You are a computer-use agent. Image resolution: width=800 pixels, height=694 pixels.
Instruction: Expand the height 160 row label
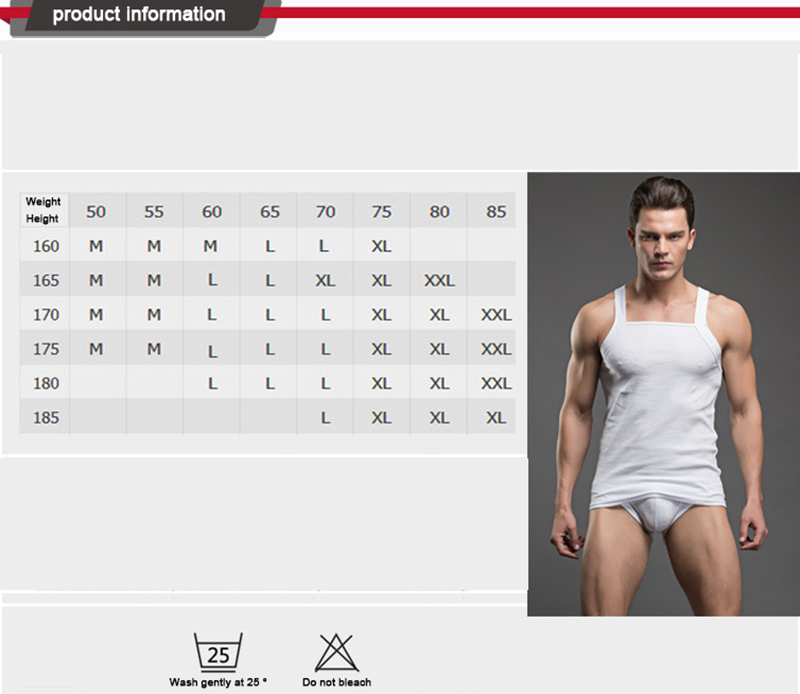click(44, 246)
